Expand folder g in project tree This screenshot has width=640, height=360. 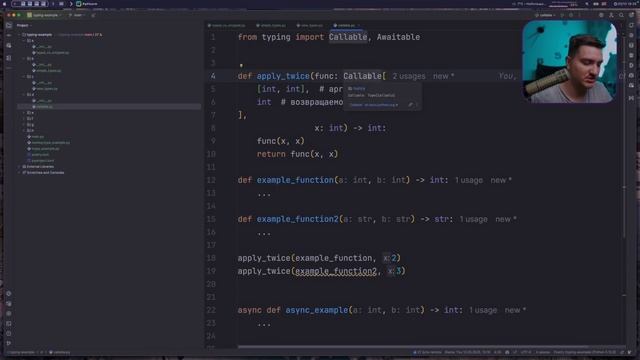24,124
